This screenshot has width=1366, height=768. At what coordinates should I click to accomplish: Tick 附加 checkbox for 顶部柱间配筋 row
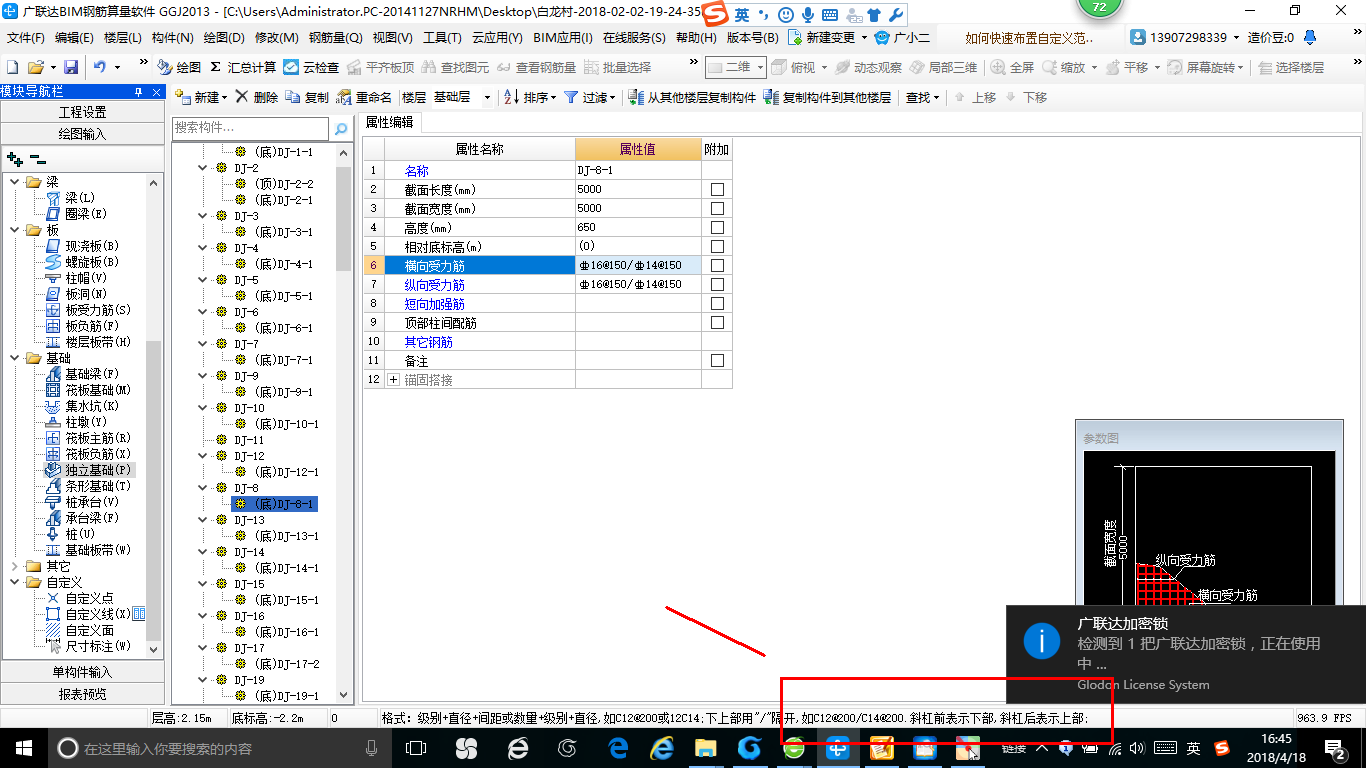pos(717,323)
